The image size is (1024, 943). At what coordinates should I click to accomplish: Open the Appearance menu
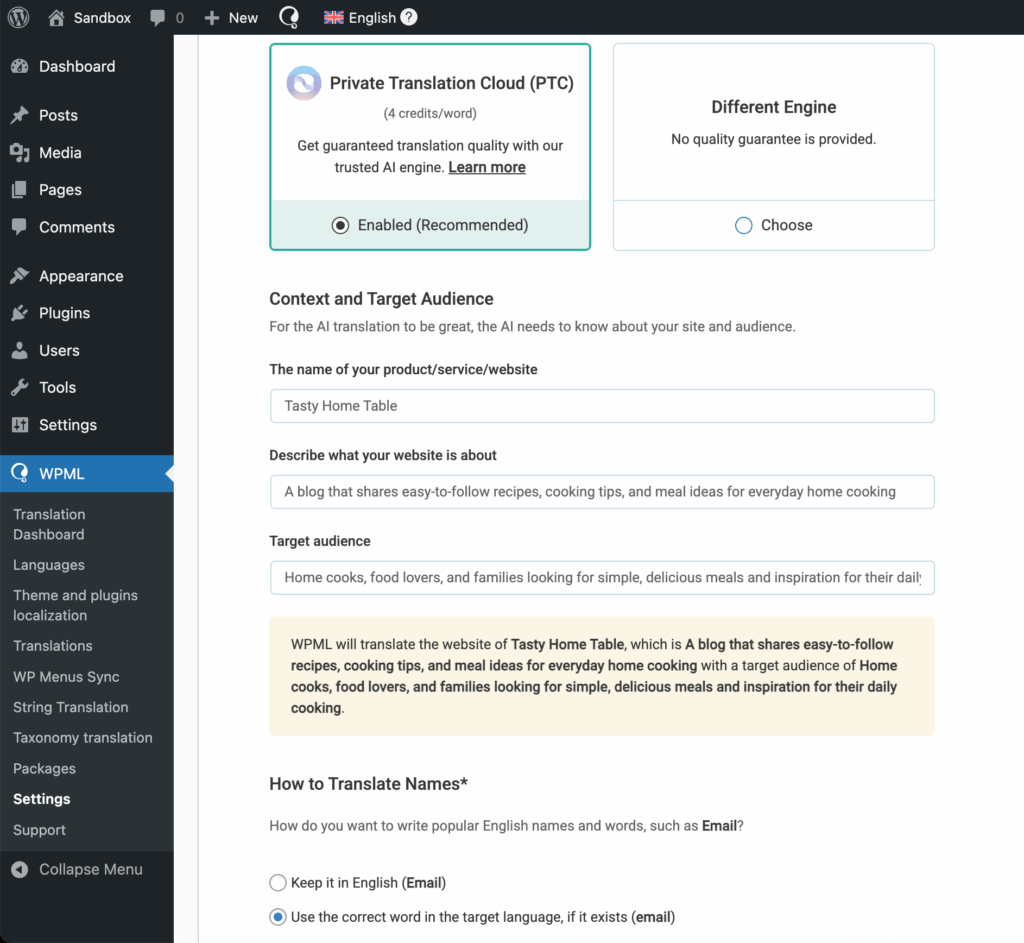pos(80,276)
